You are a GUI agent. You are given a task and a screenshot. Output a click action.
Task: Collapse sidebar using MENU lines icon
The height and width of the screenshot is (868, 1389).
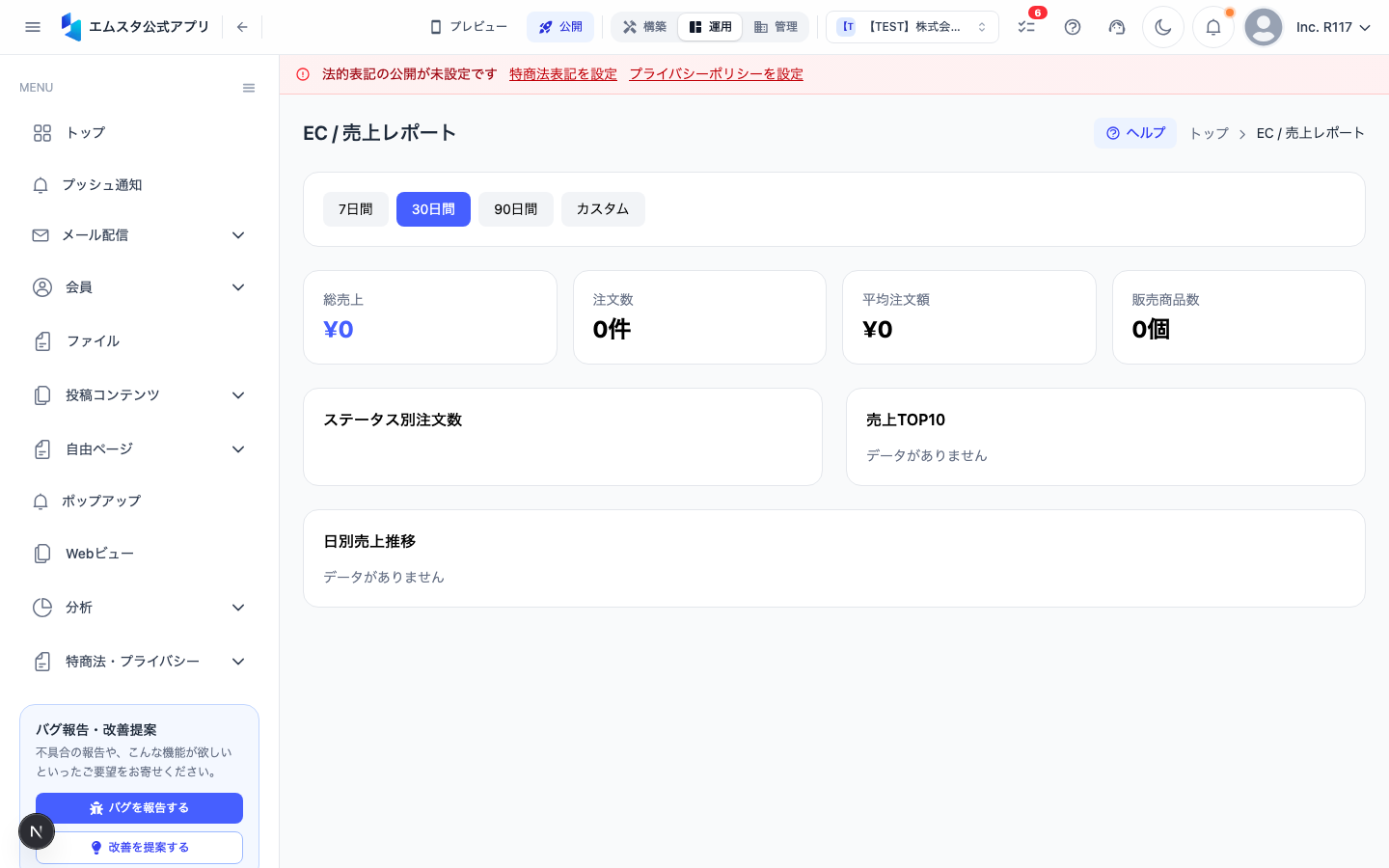pos(249,88)
